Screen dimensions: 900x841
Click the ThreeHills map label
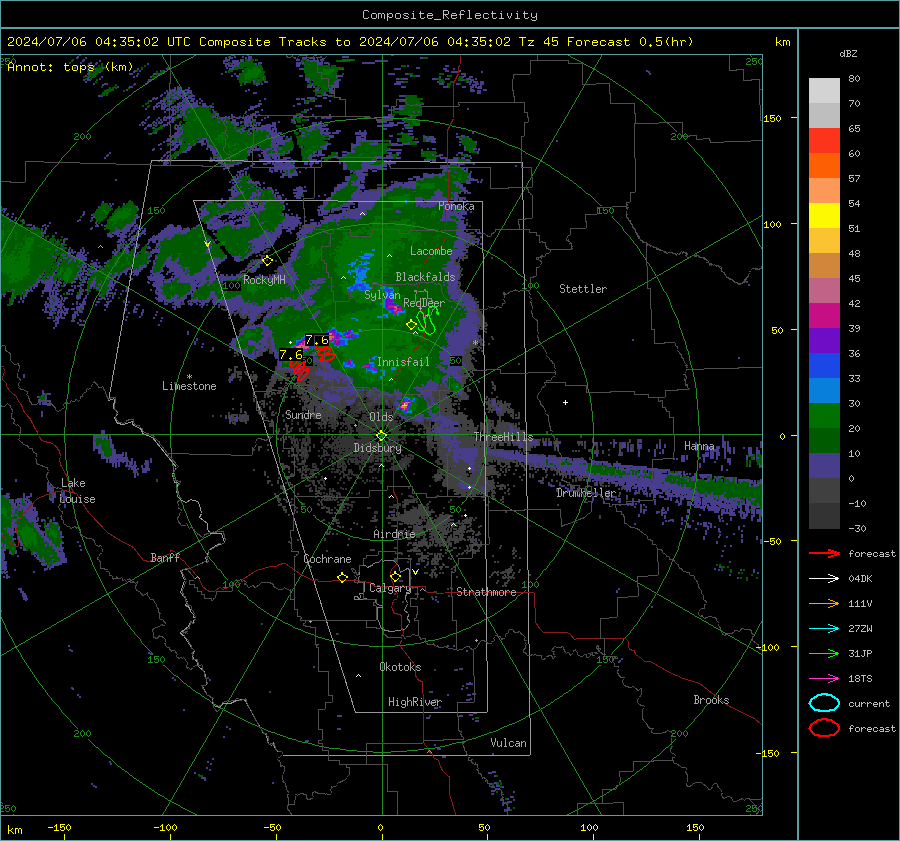pyautogui.click(x=503, y=437)
